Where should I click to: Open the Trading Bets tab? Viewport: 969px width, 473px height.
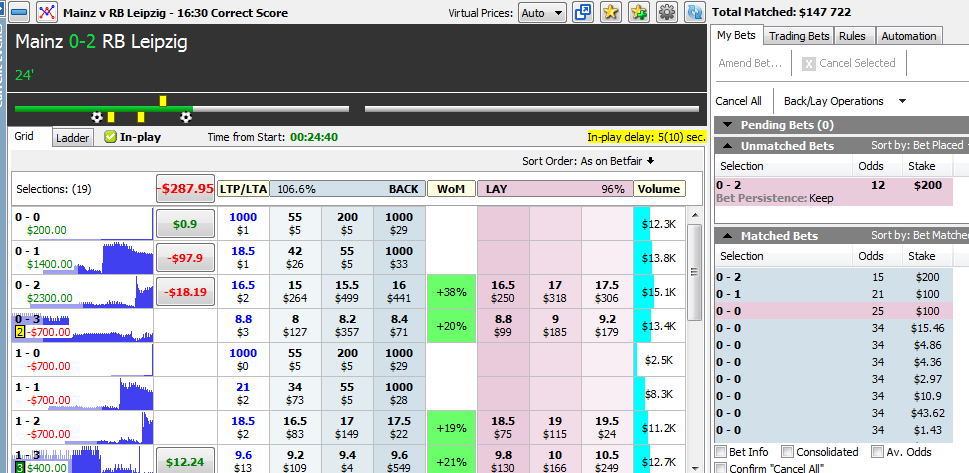tap(799, 36)
